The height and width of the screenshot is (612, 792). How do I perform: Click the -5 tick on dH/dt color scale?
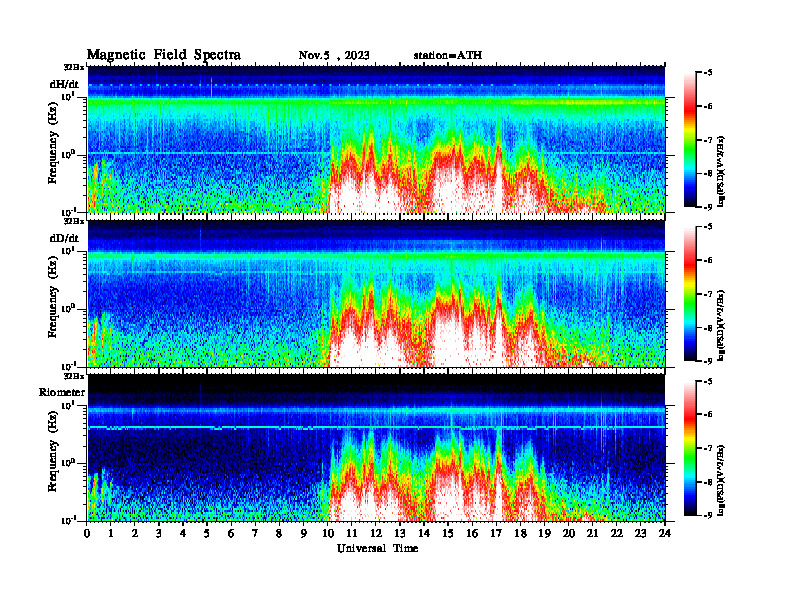(x=709, y=73)
